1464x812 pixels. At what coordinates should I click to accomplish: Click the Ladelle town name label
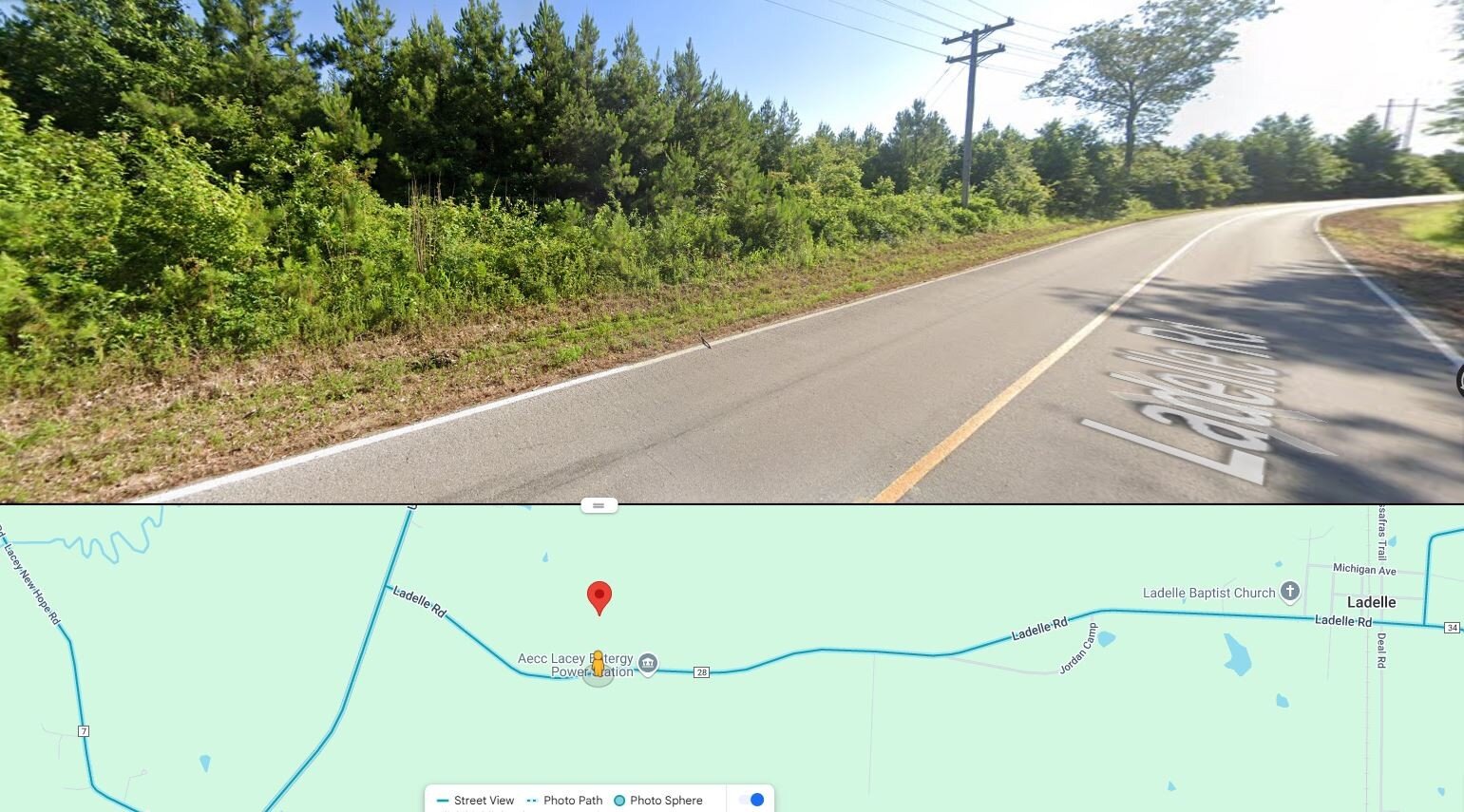coord(1371,602)
